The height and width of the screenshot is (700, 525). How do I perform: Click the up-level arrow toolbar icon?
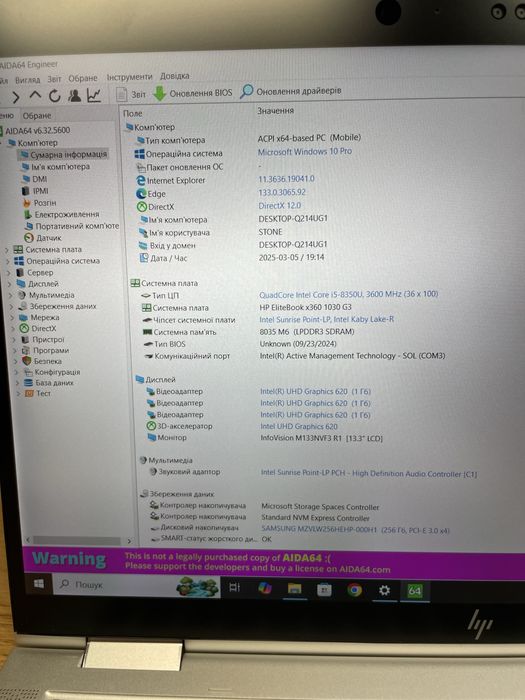point(35,96)
